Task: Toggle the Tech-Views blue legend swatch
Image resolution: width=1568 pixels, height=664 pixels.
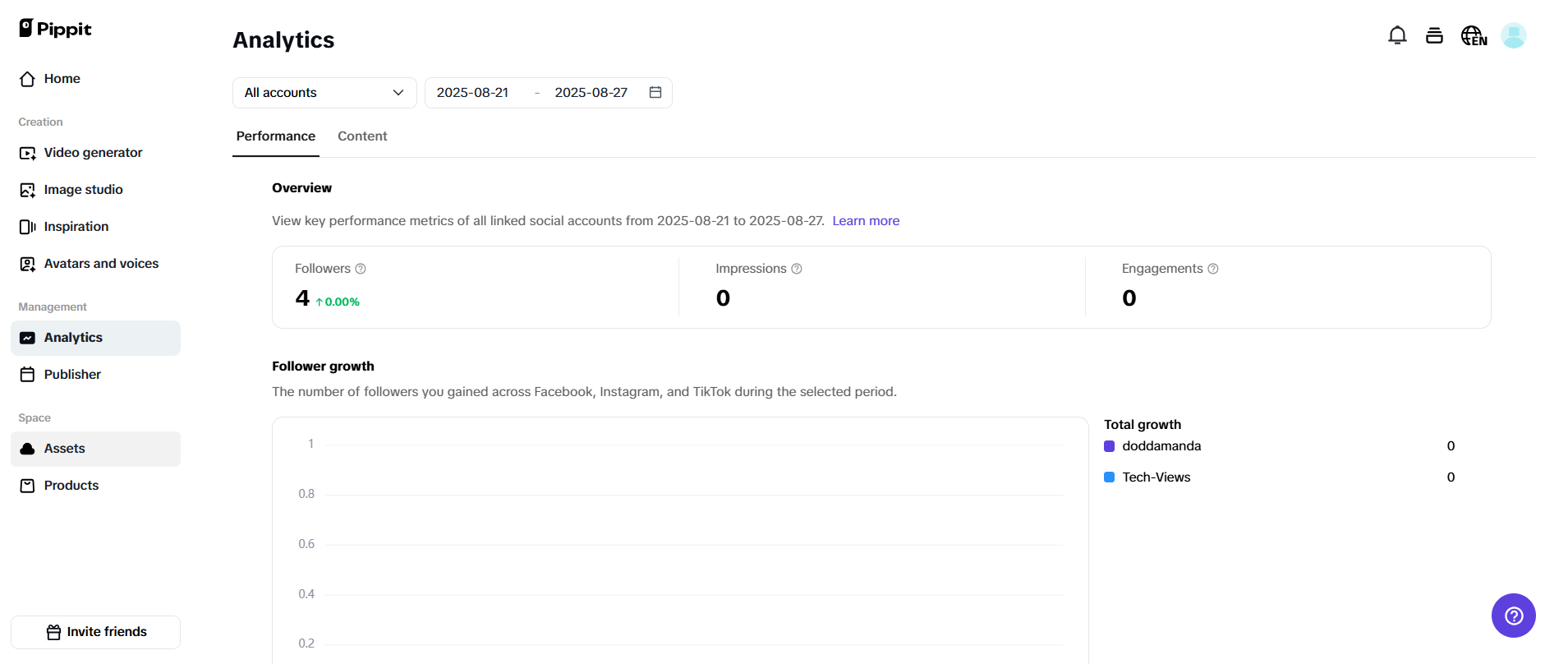Action: (x=1110, y=477)
